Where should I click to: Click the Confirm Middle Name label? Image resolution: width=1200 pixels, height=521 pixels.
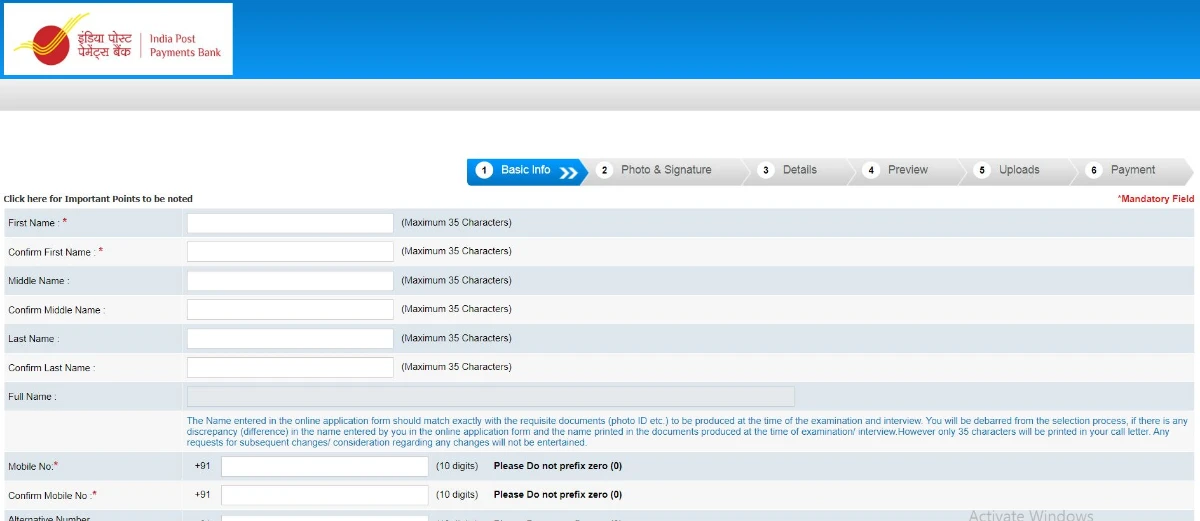(x=56, y=310)
